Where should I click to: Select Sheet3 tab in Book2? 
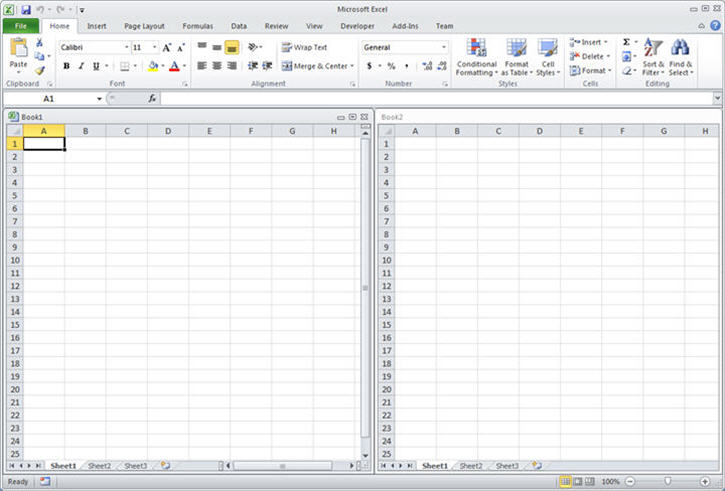pyautogui.click(x=507, y=466)
